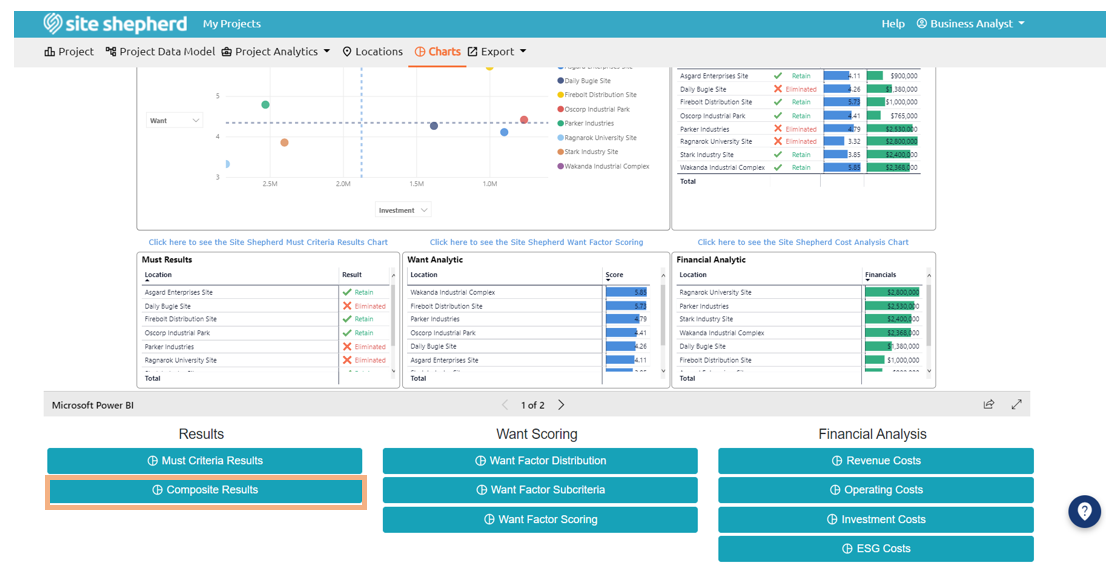Screen dimensions: 1120x588
Task: Select Daily Bugle Site legend item
Action: 584,81
